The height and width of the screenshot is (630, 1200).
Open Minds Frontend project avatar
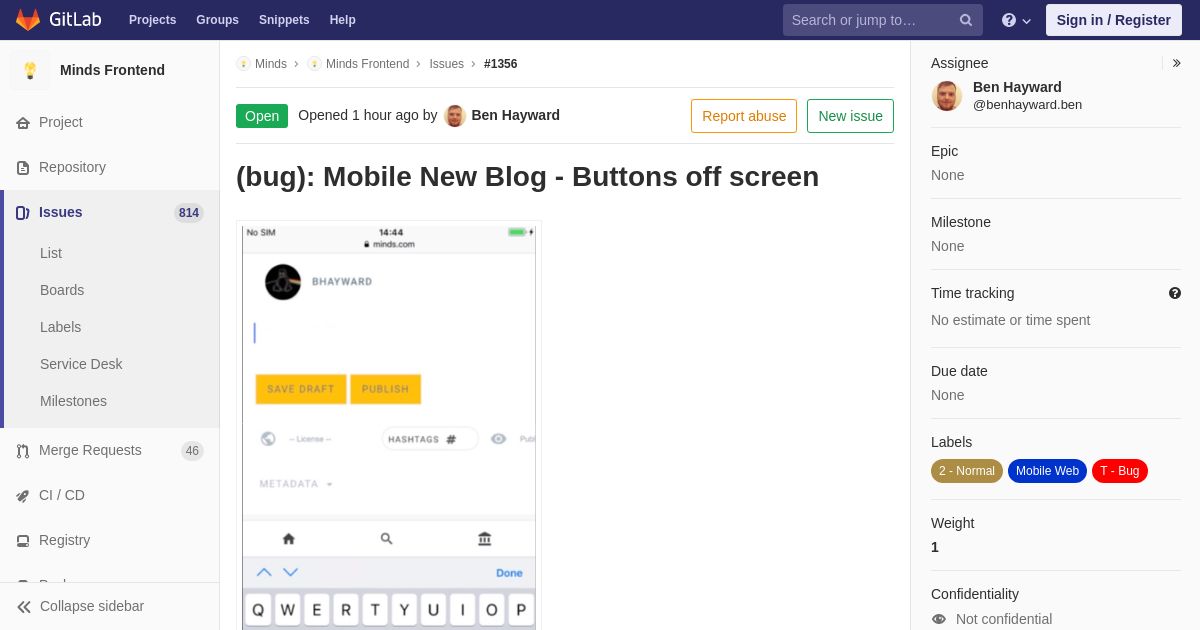30,70
